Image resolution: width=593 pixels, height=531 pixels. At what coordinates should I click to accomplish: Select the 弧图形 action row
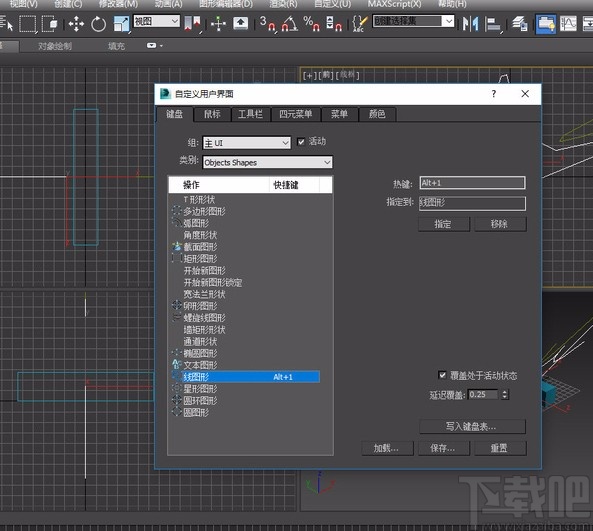(245, 223)
